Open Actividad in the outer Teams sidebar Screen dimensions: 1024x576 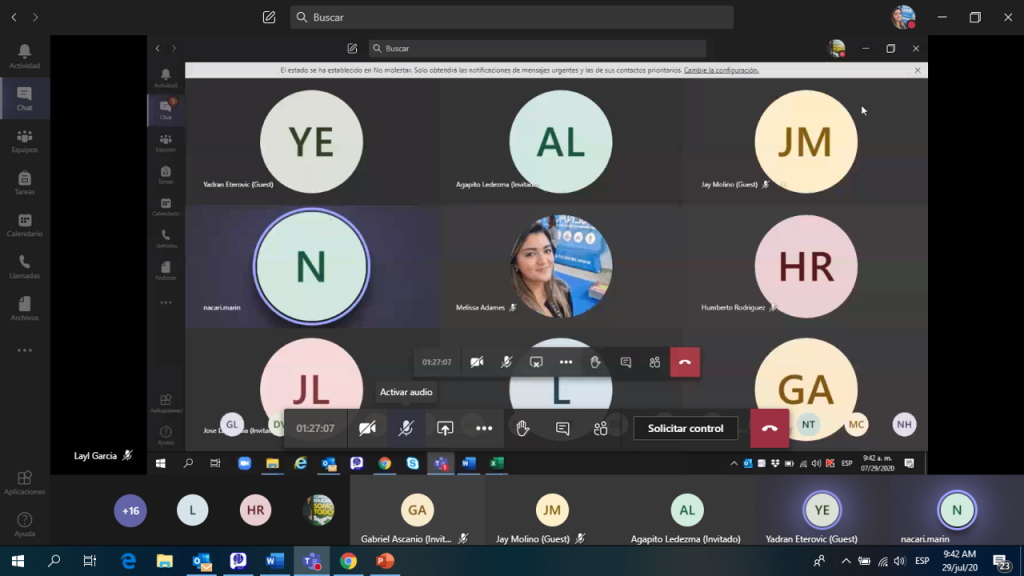click(25, 56)
